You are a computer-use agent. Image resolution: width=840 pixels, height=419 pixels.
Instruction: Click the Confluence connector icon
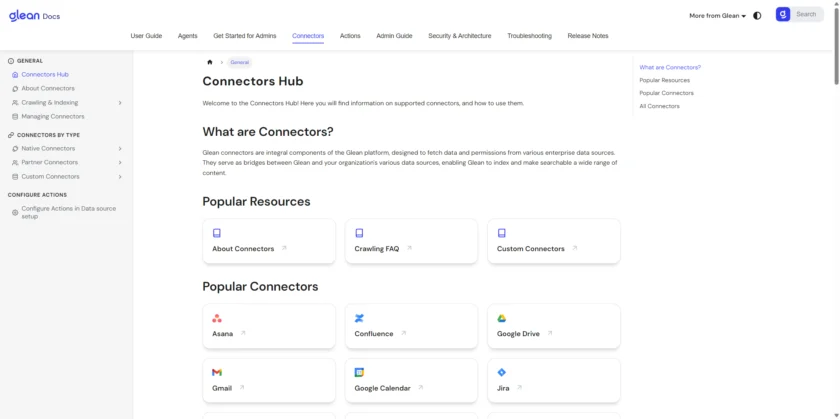coord(359,318)
